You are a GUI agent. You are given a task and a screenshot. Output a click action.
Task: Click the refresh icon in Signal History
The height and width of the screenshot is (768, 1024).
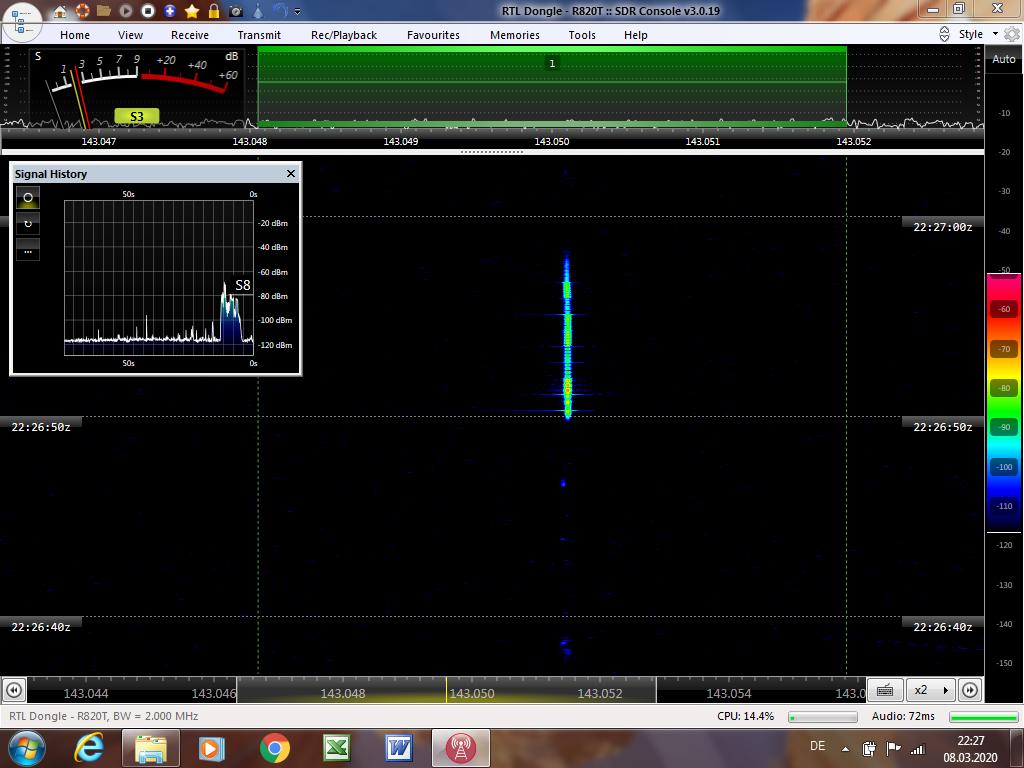[x=28, y=223]
